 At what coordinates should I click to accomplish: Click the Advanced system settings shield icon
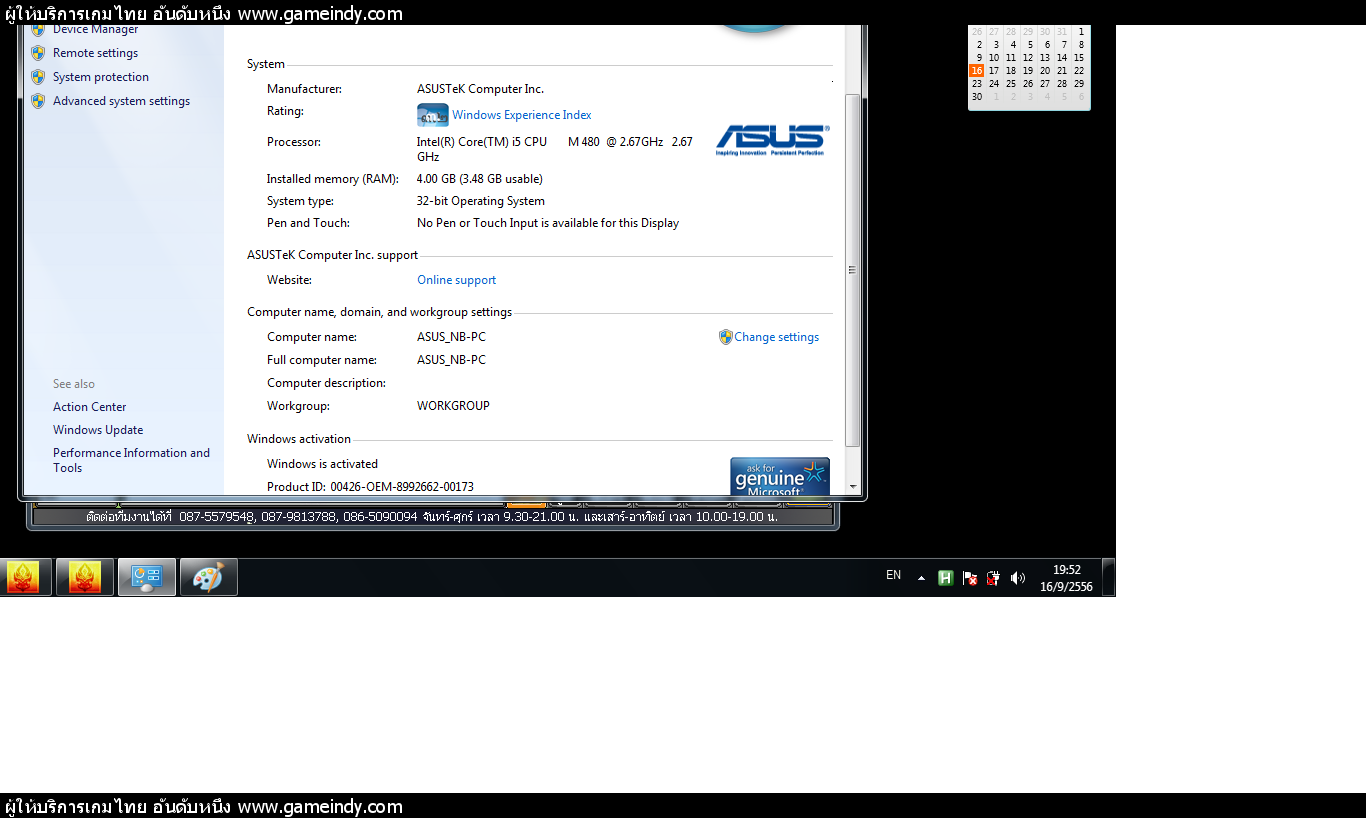click(38, 101)
